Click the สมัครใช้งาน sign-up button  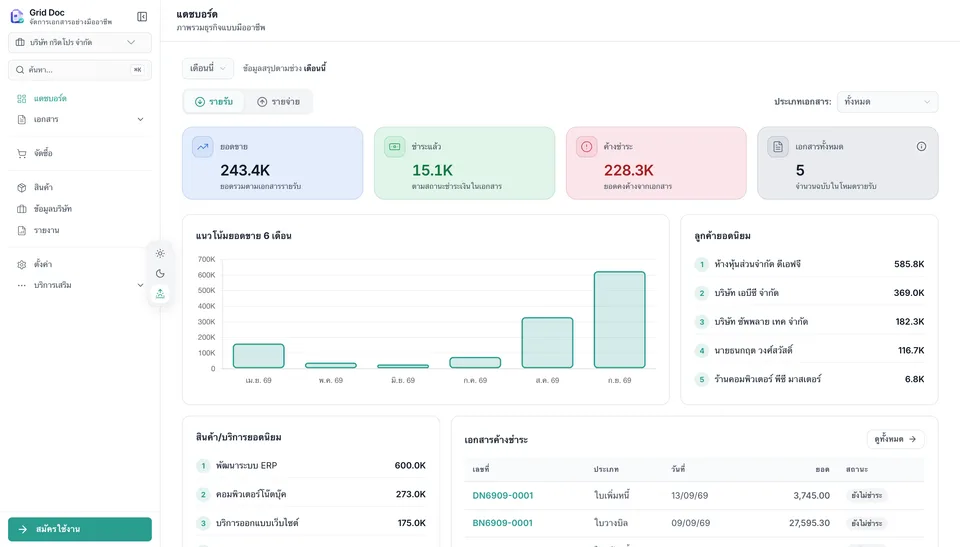80,529
